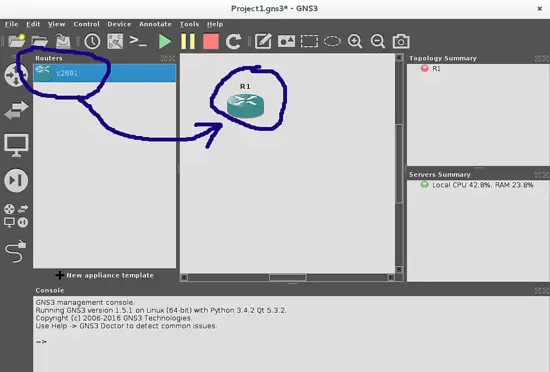Viewport: 550px width, 372px height.
Task: Select the Insert a picture tool
Action: tap(286, 41)
